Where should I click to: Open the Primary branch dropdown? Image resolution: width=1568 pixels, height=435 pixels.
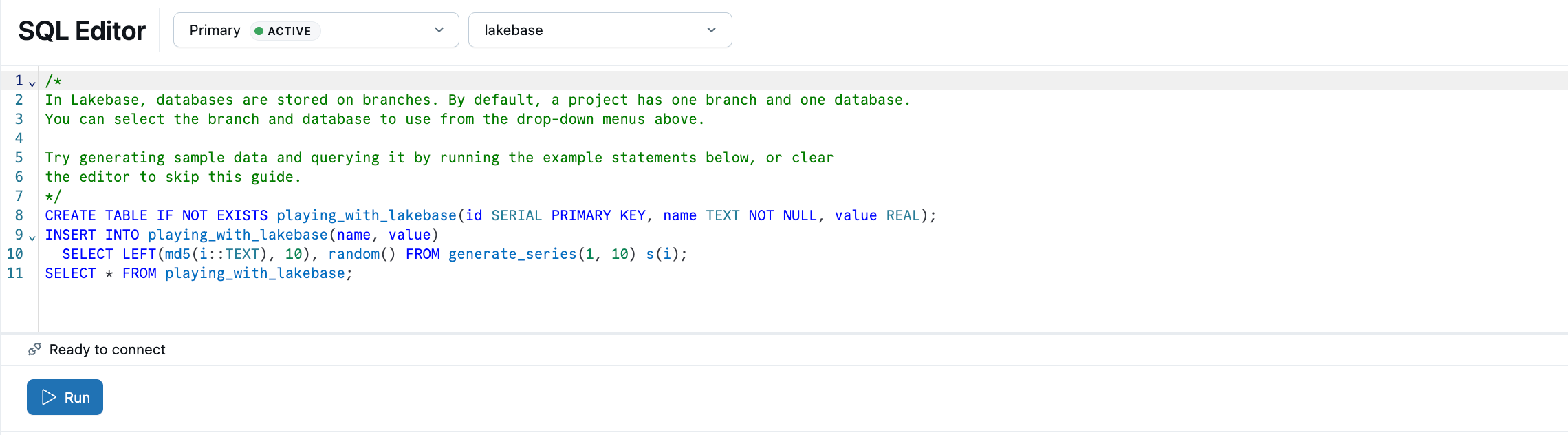coord(316,30)
